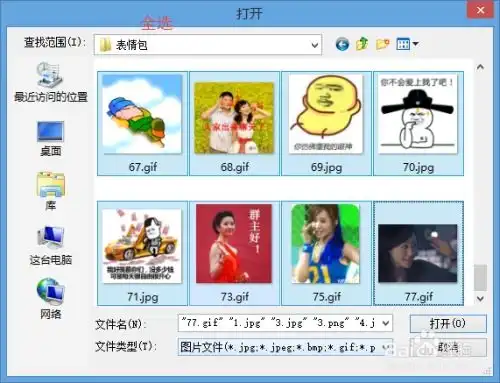Image resolution: width=500 pixels, height=383 pixels.
Task: Click the view options dropdown arrow
Action: click(415, 44)
